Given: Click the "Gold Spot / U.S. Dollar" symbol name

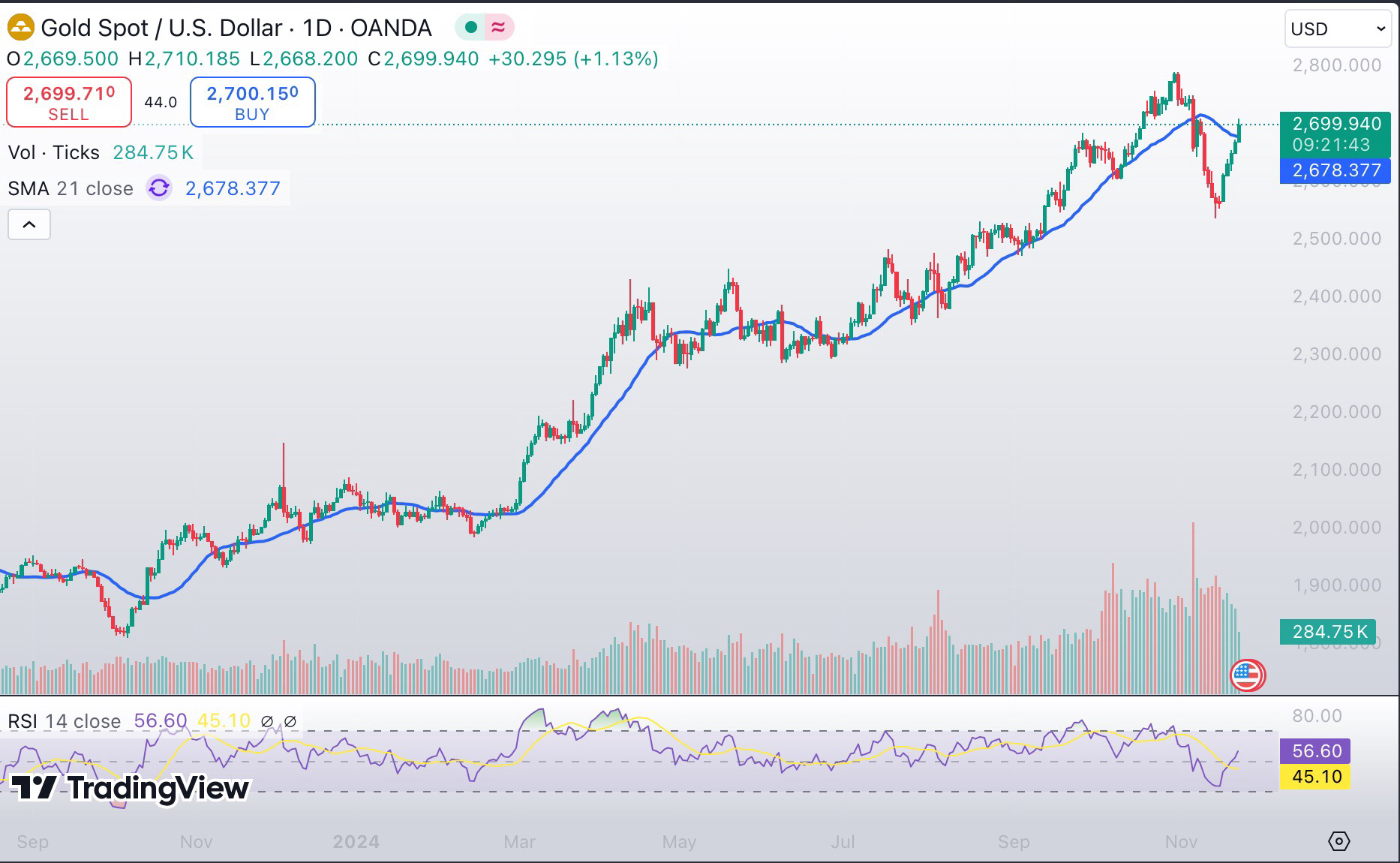Looking at the screenshot, I should 161,29.
